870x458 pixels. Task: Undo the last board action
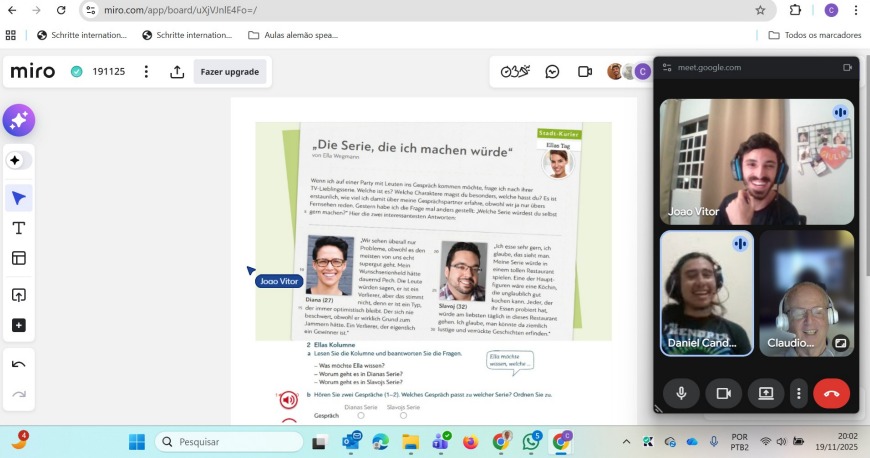19,364
